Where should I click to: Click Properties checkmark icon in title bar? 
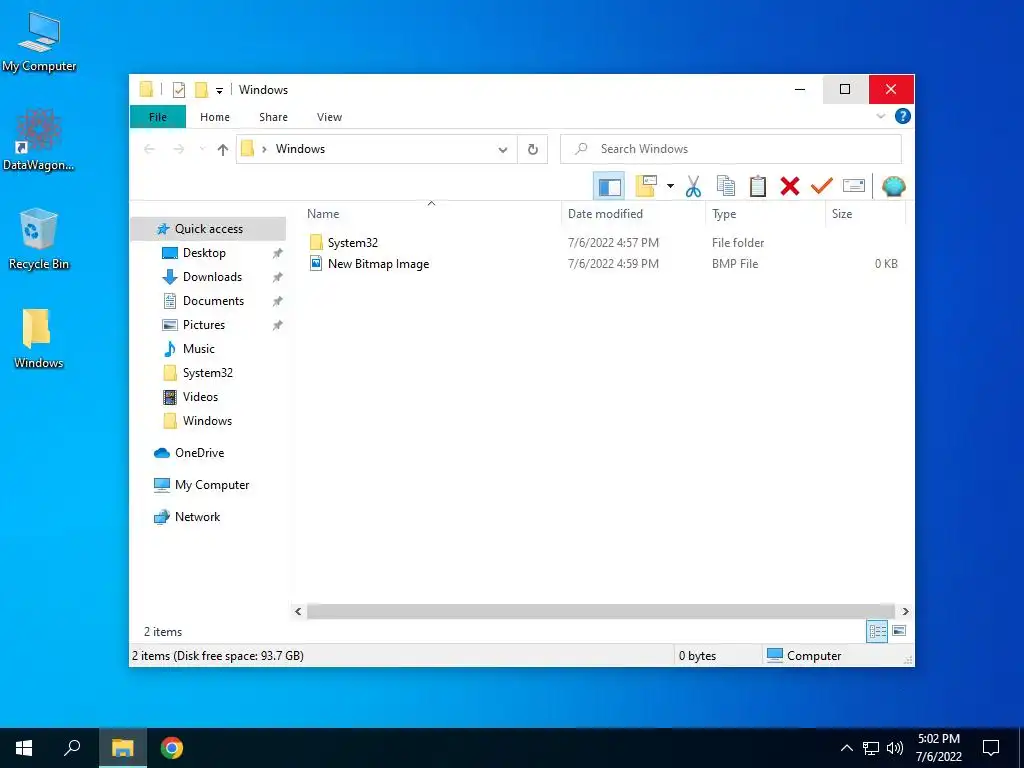pos(178,90)
